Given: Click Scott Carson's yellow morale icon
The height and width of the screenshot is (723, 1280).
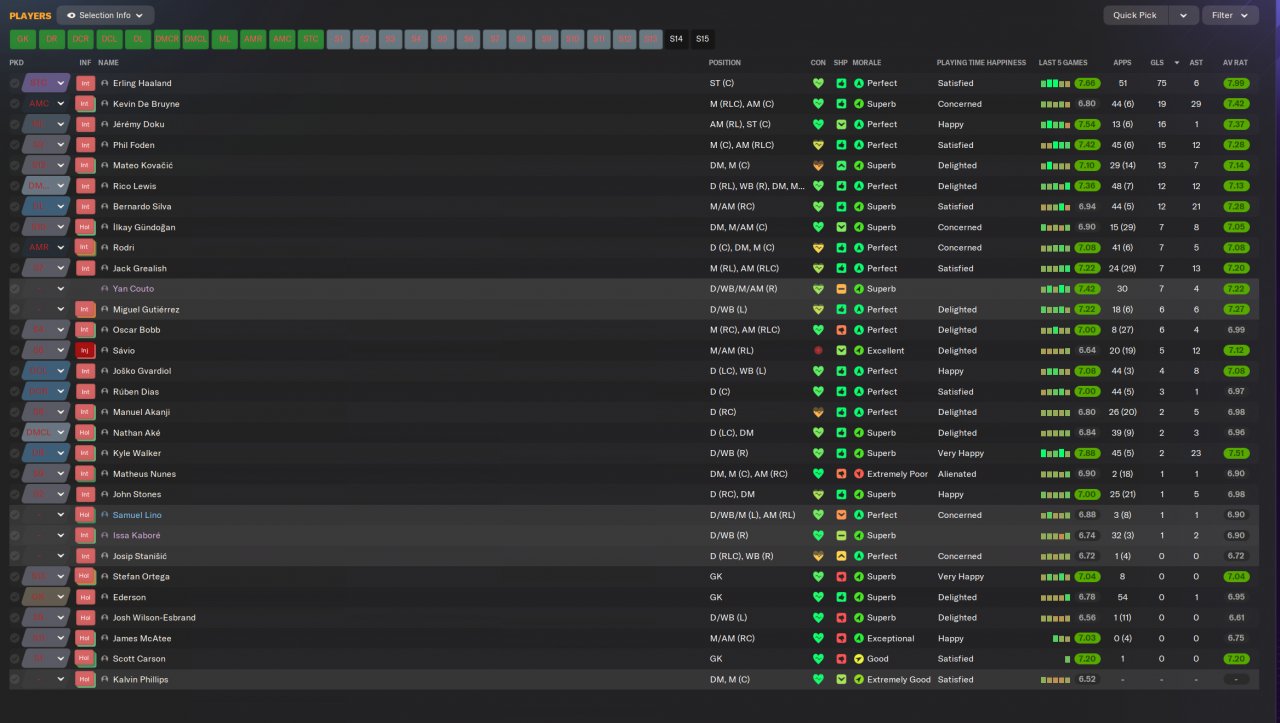Looking at the screenshot, I should [x=858, y=659].
